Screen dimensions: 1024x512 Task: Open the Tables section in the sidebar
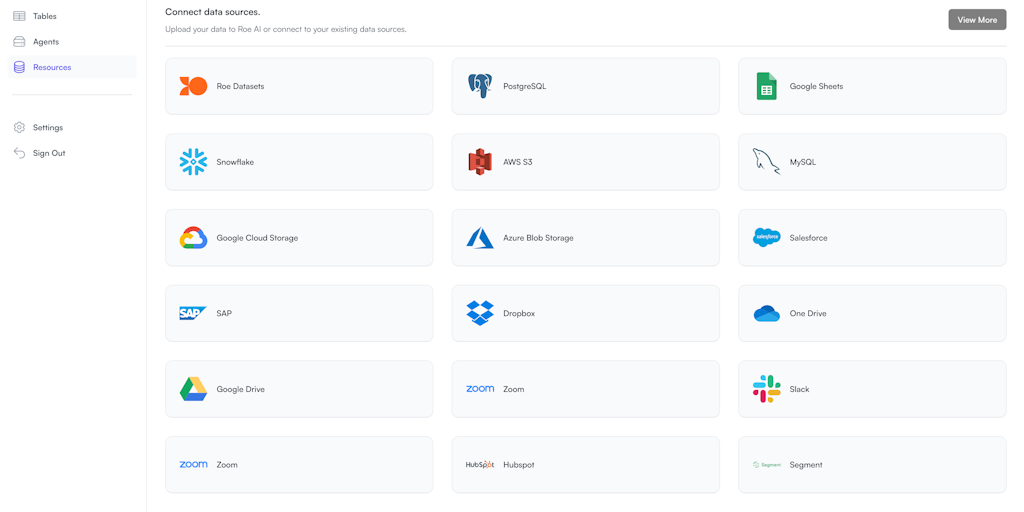coord(44,16)
